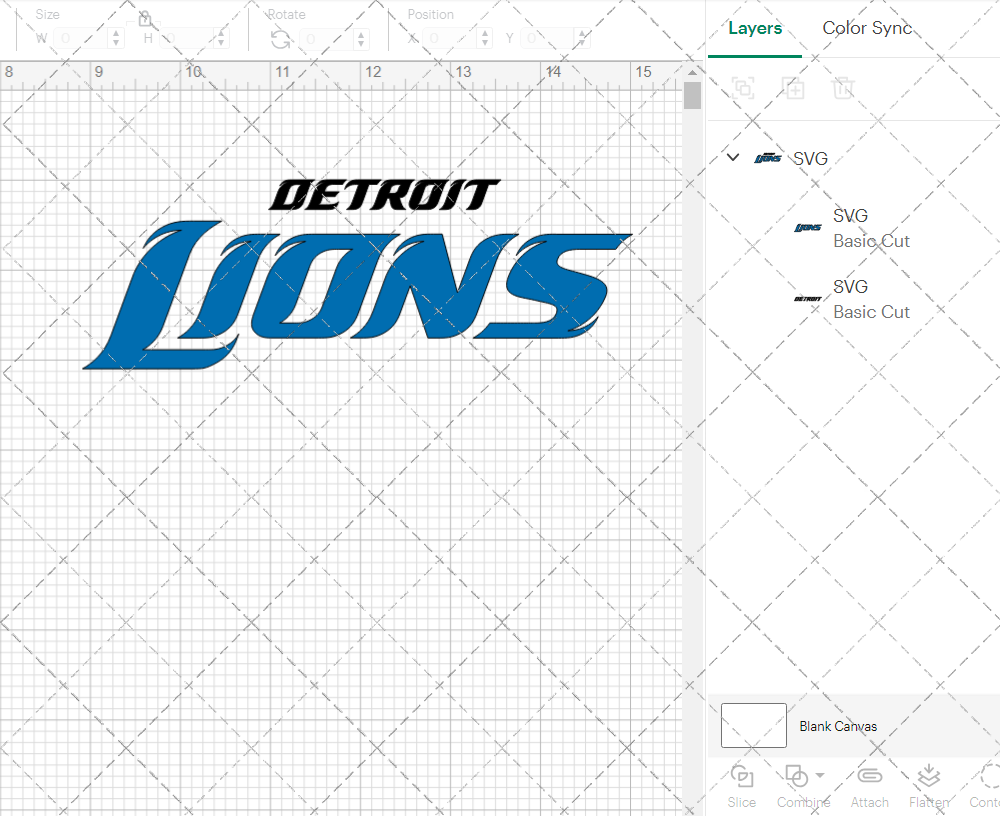Increase Position X with stepper arrow

pos(485,33)
